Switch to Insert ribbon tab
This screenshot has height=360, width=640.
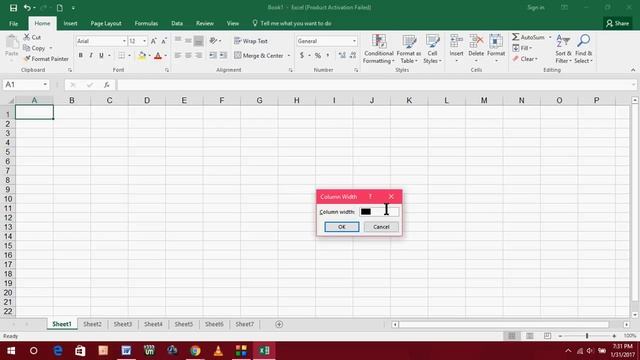(70, 23)
